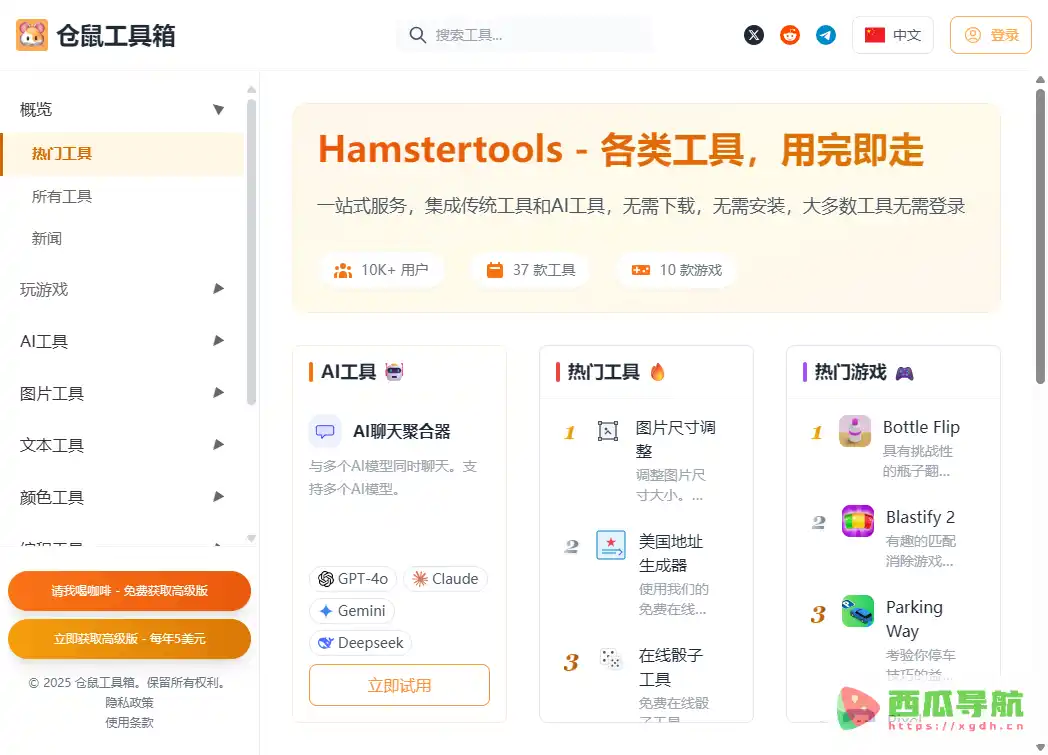
Task: Click the 仓鼠工具箱 site title
Action: click(x=116, y=35)
